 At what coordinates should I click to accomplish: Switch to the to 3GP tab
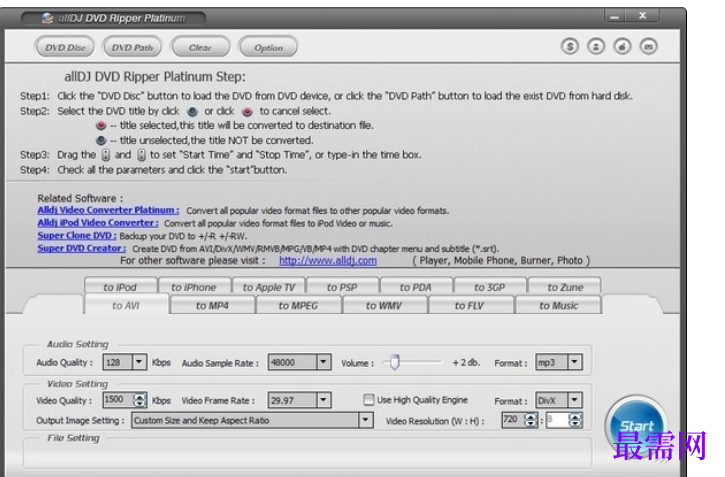[490, 287]
